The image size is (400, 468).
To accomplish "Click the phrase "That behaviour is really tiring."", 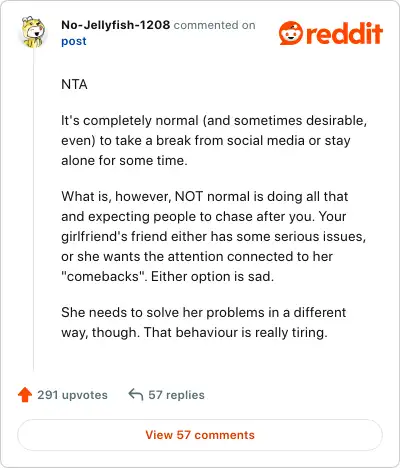I will click(x=236, y=332).
